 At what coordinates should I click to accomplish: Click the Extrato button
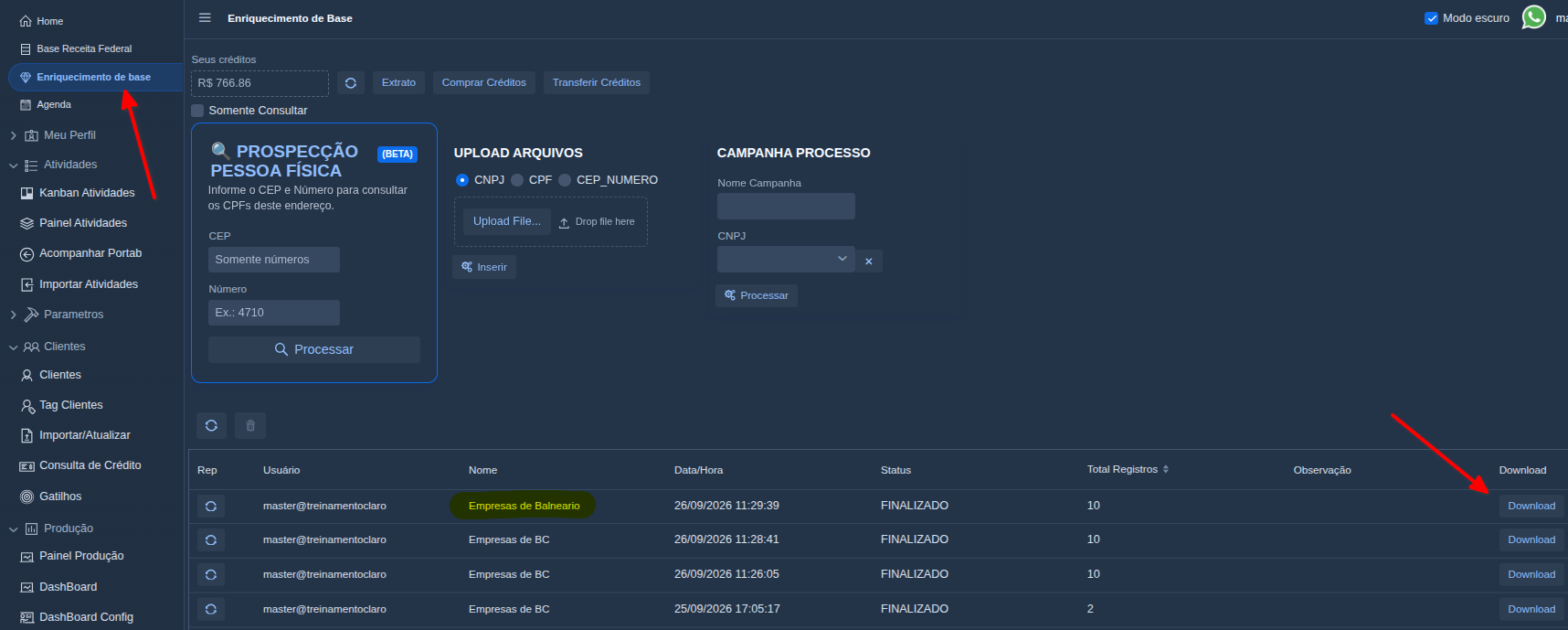point(398,83)
